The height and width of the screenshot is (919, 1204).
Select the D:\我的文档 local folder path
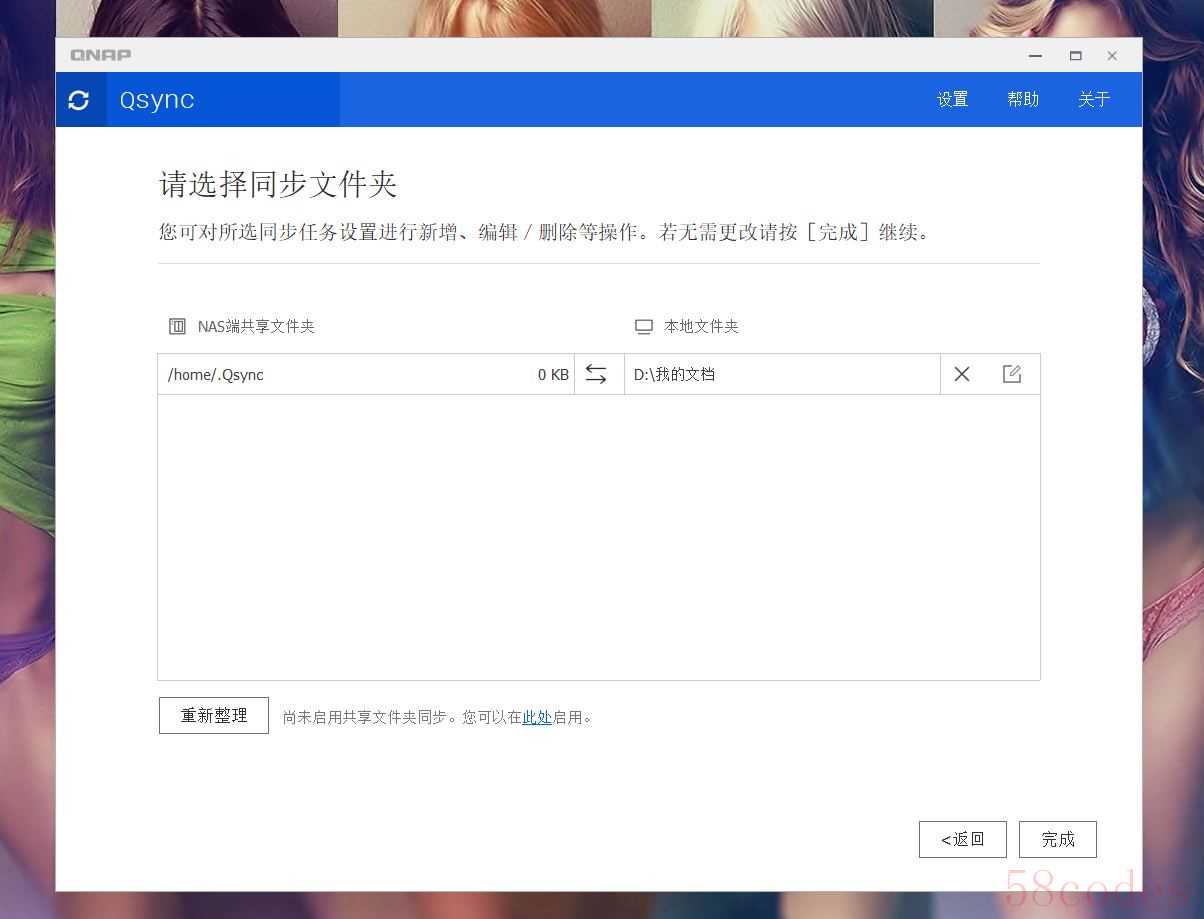[675, 375]
